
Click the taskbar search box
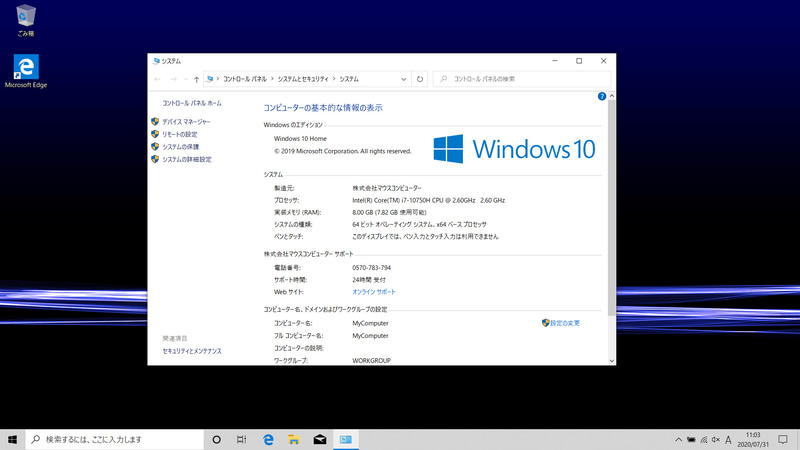(114, 439)
